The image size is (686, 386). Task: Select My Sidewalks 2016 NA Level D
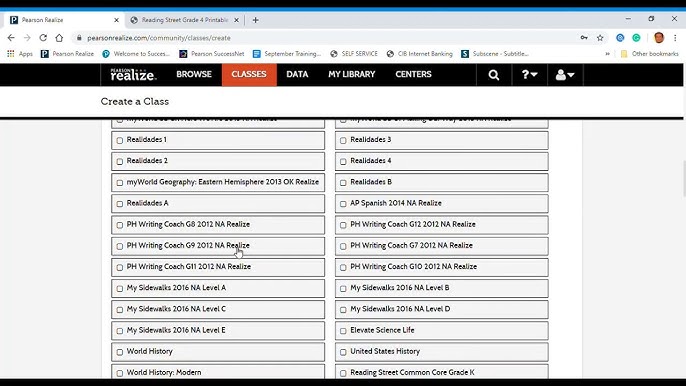(x=441, y=309)
